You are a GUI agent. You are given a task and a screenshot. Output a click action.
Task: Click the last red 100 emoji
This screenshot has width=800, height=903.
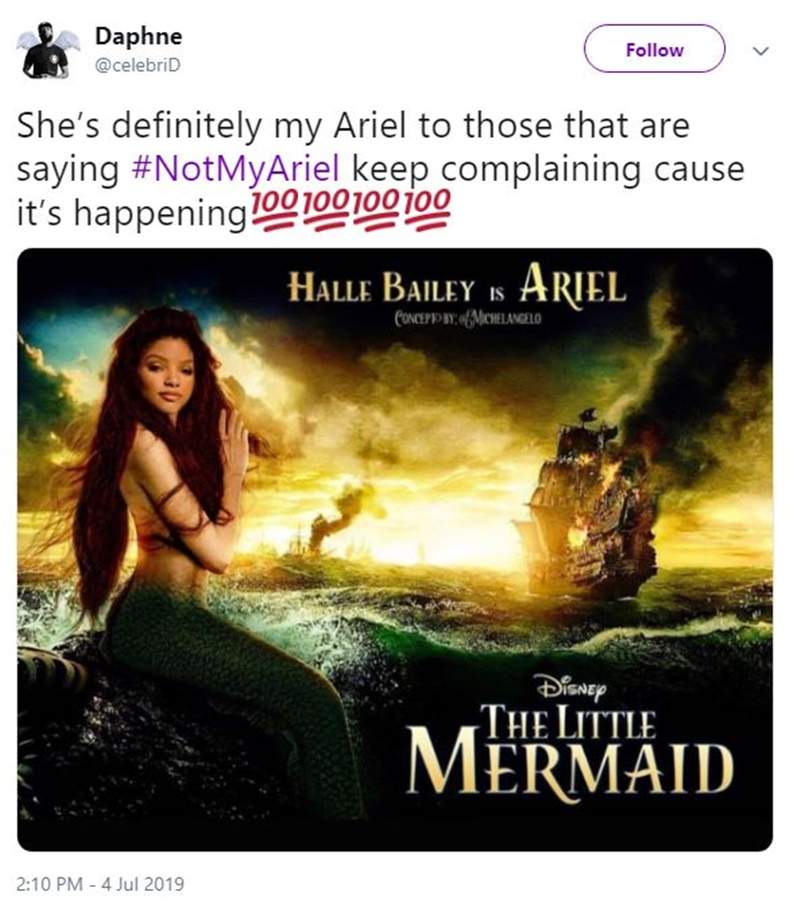[427, 209]
